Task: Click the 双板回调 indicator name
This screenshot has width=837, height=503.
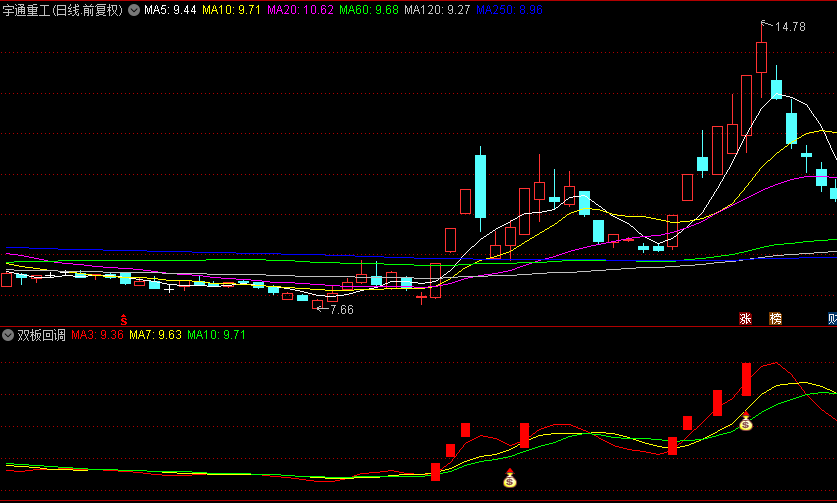Action: pos(41,335)
